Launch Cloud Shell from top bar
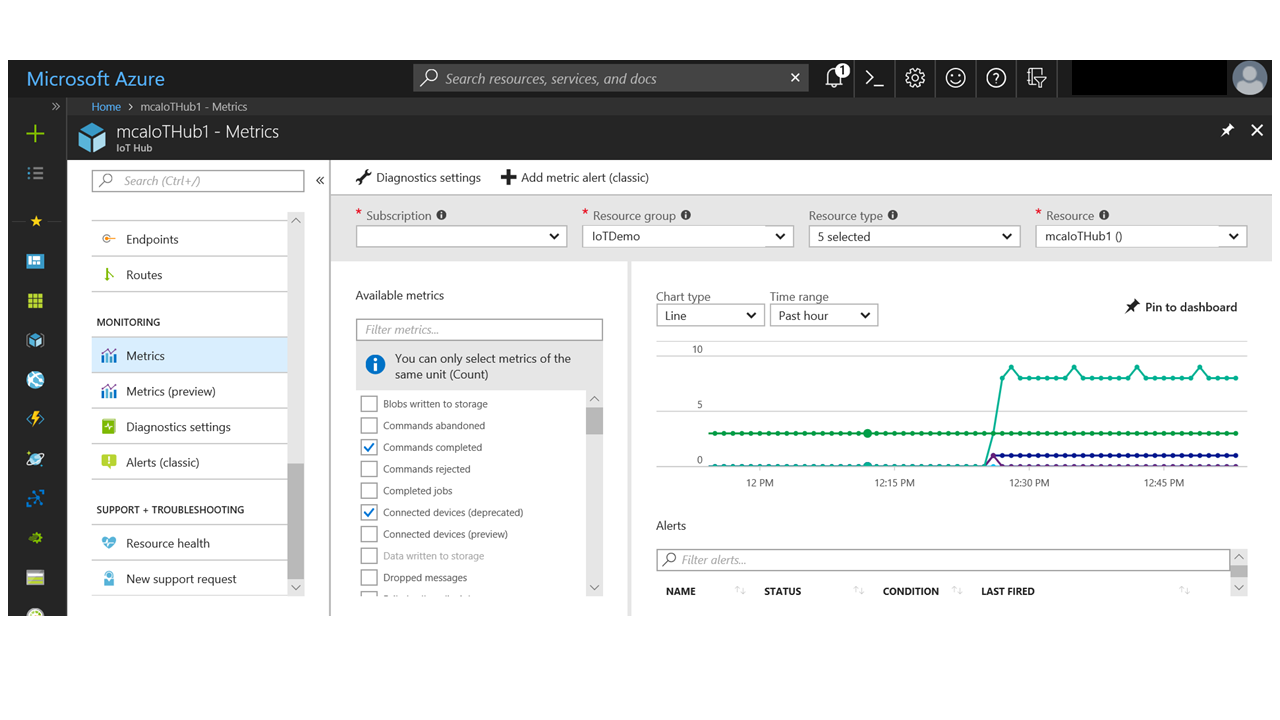The image size is (1280, 720). [x=874, y=78]
